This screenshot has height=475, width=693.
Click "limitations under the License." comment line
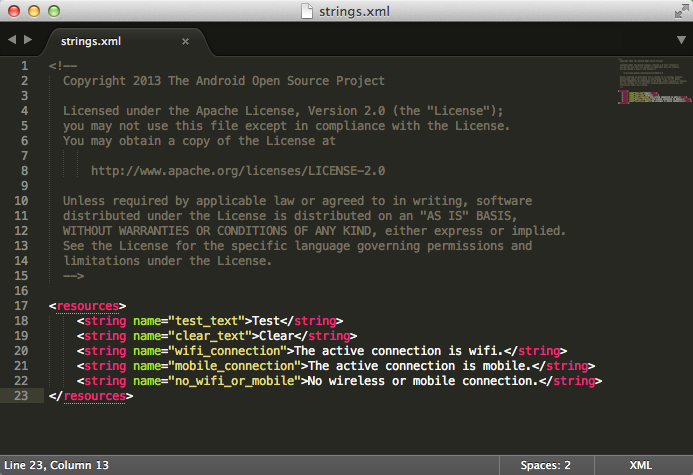(x=168, y=261)
